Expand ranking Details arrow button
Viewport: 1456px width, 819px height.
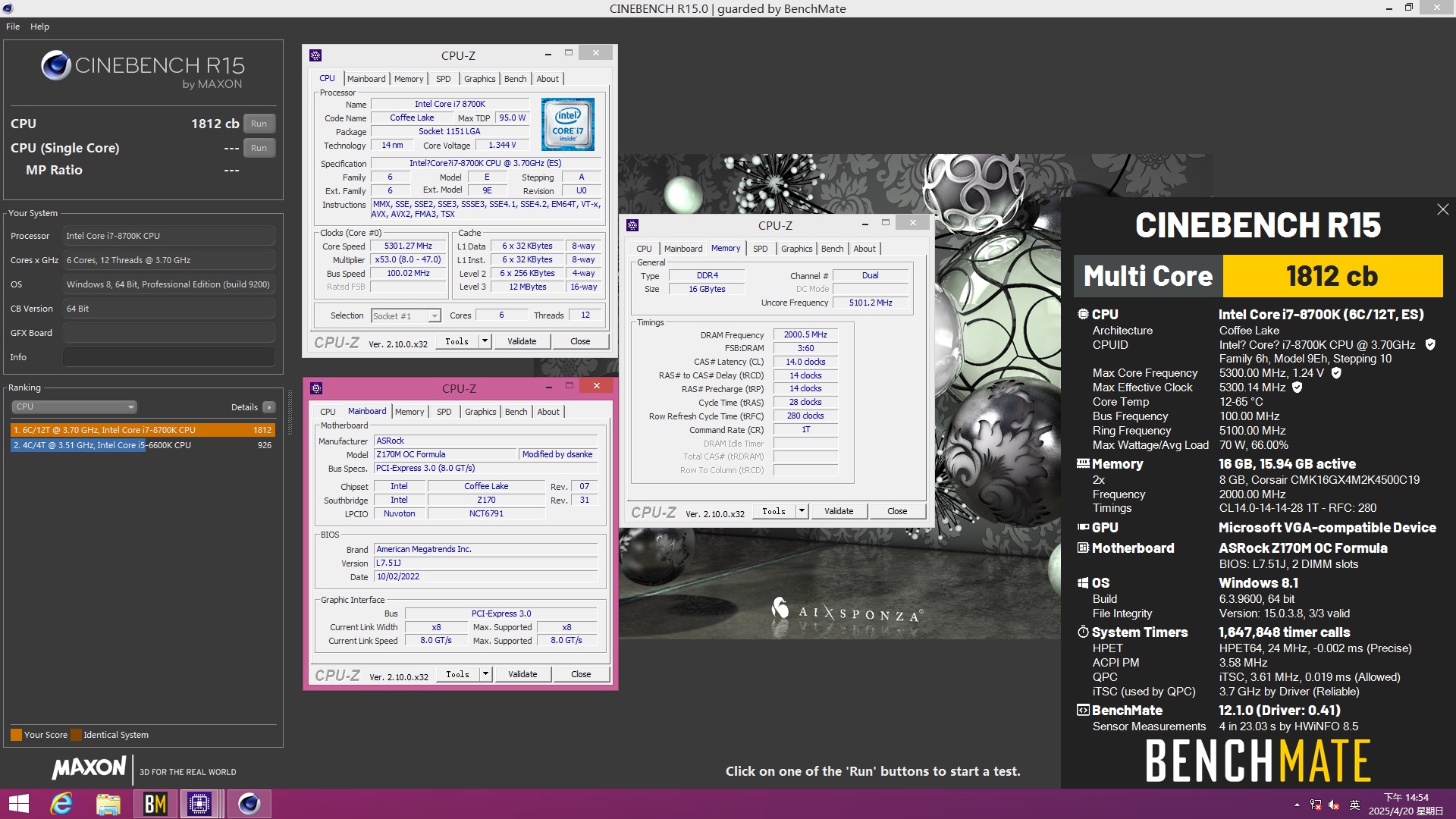coord(269,407)
